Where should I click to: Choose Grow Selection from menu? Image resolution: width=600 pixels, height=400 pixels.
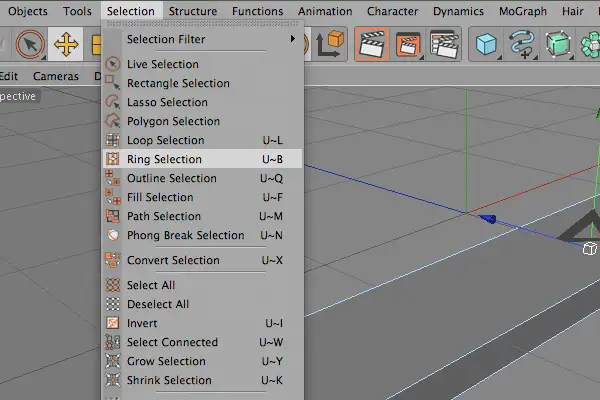pos(203,361)
